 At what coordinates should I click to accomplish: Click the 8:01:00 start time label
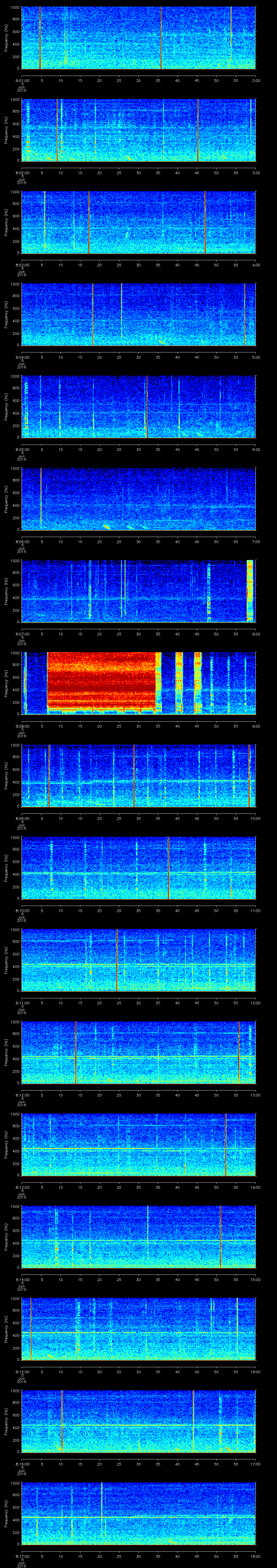point(22,80)
